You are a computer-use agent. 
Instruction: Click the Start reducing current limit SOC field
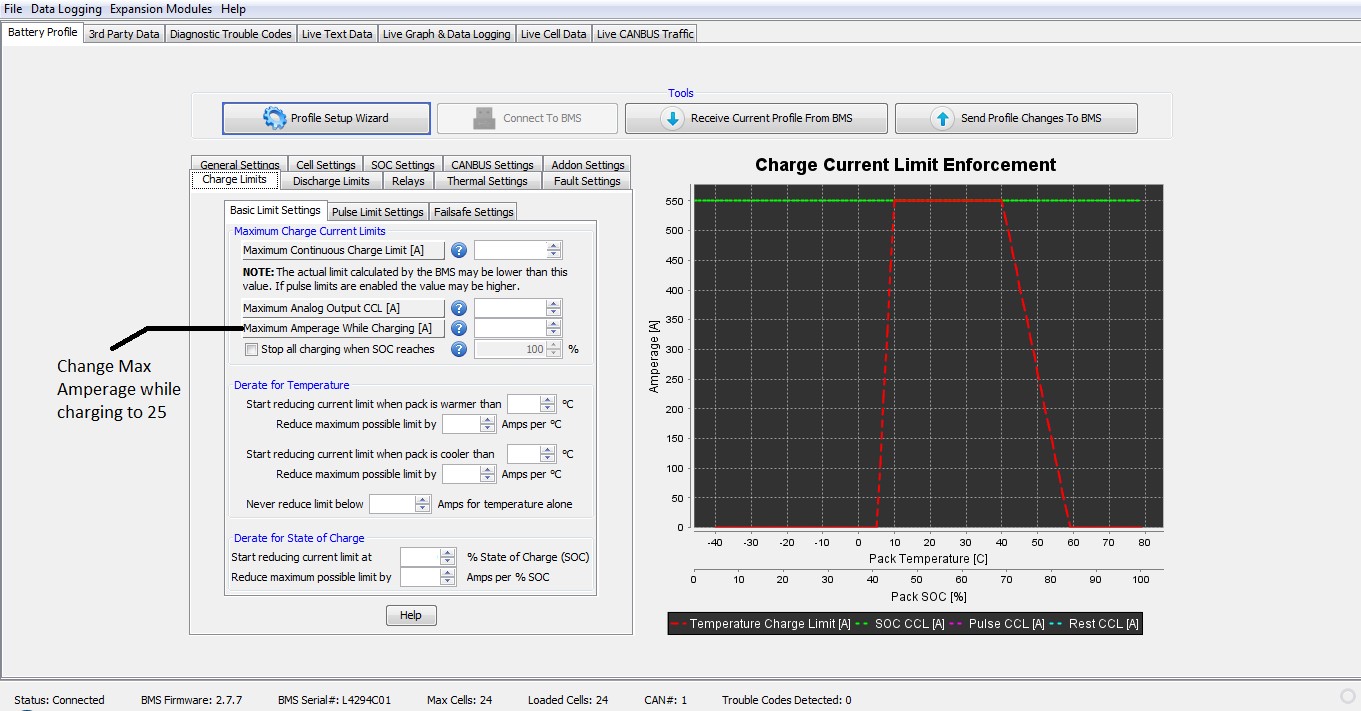pyautogui.click(x=420, y=557)
